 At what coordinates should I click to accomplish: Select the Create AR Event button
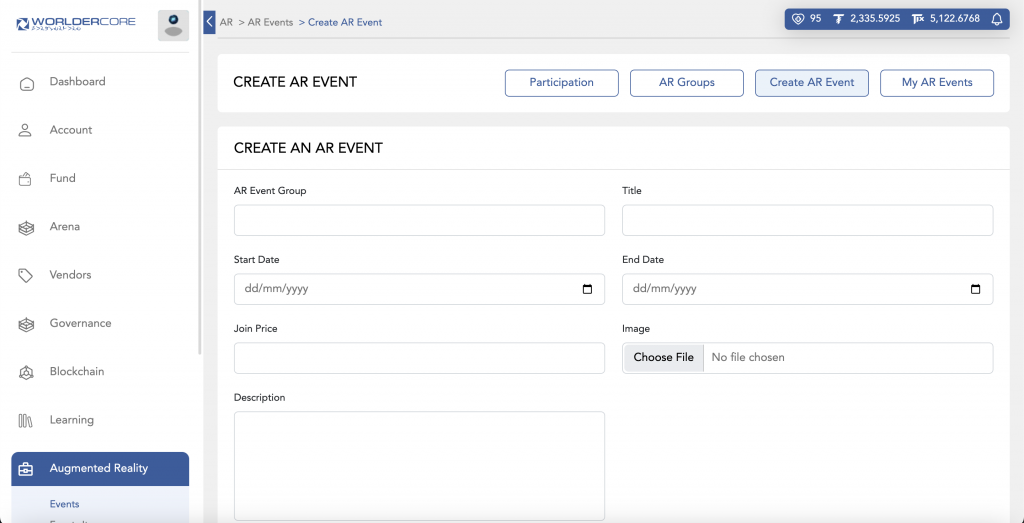pos(812,83)
